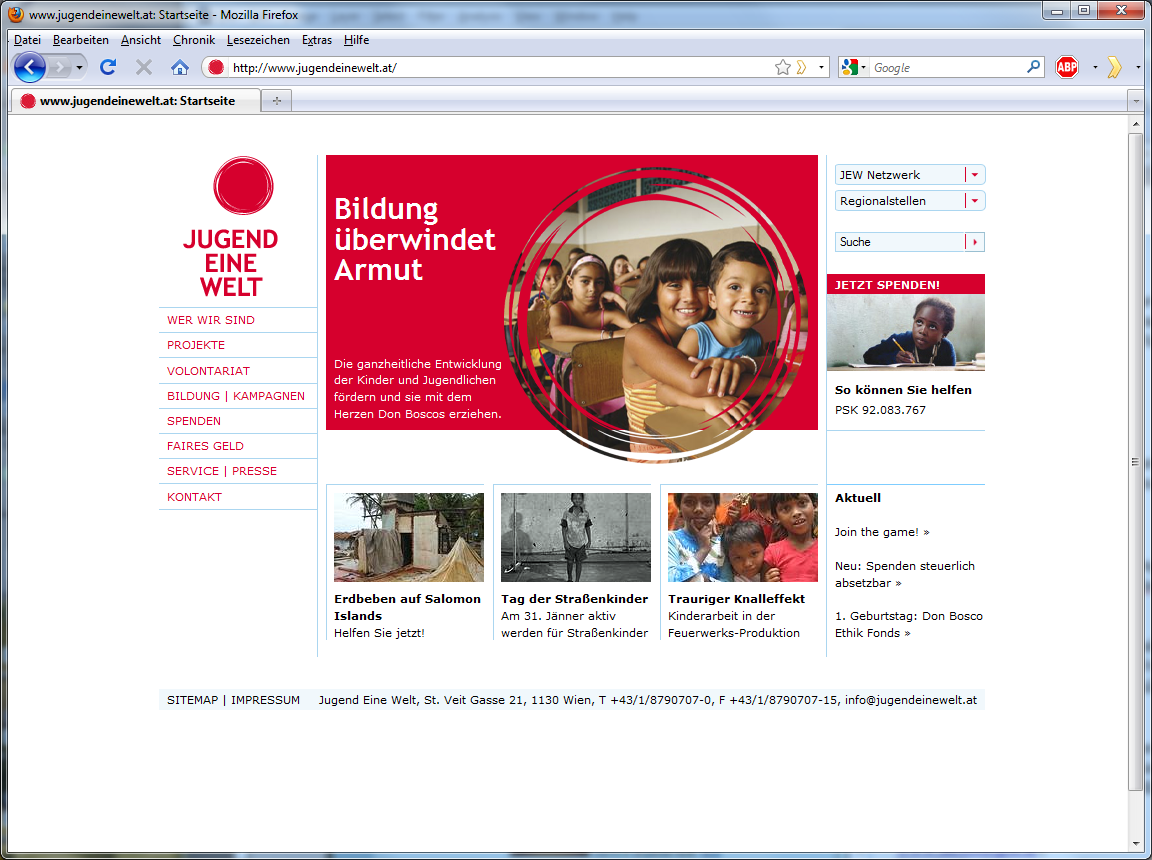1152x860 pixels.
Task: Go to the Home page icon
Action: (x=179, y=68)
